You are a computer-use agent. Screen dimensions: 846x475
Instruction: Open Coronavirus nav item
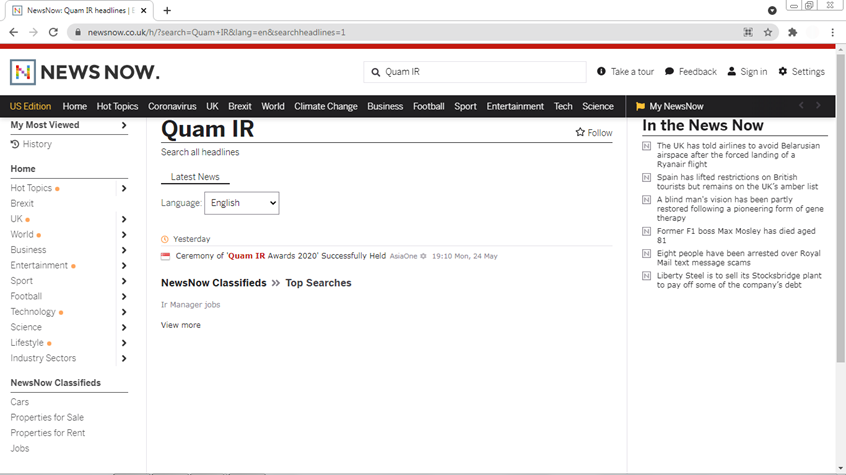click(172, 106)
